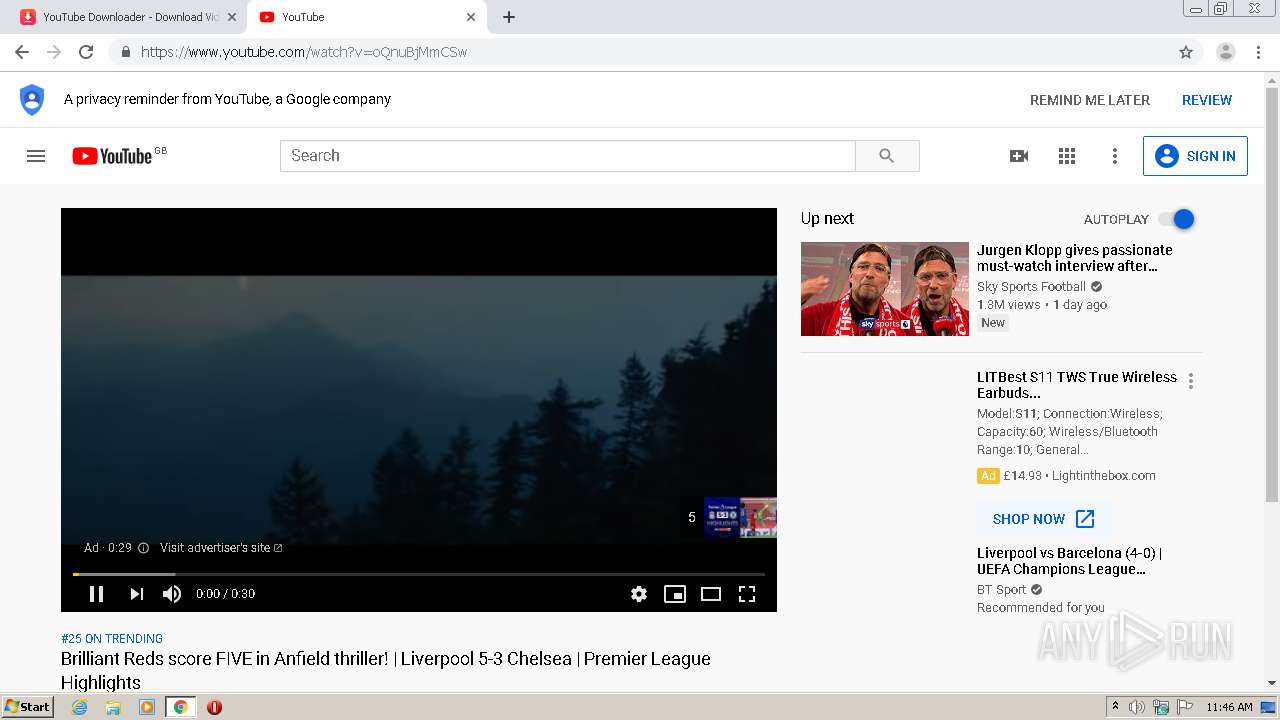The width and height of the screenshot is (1280, 720).
Task: Show hidden tray icons arrow
Action: click(x=1115, y=707)
